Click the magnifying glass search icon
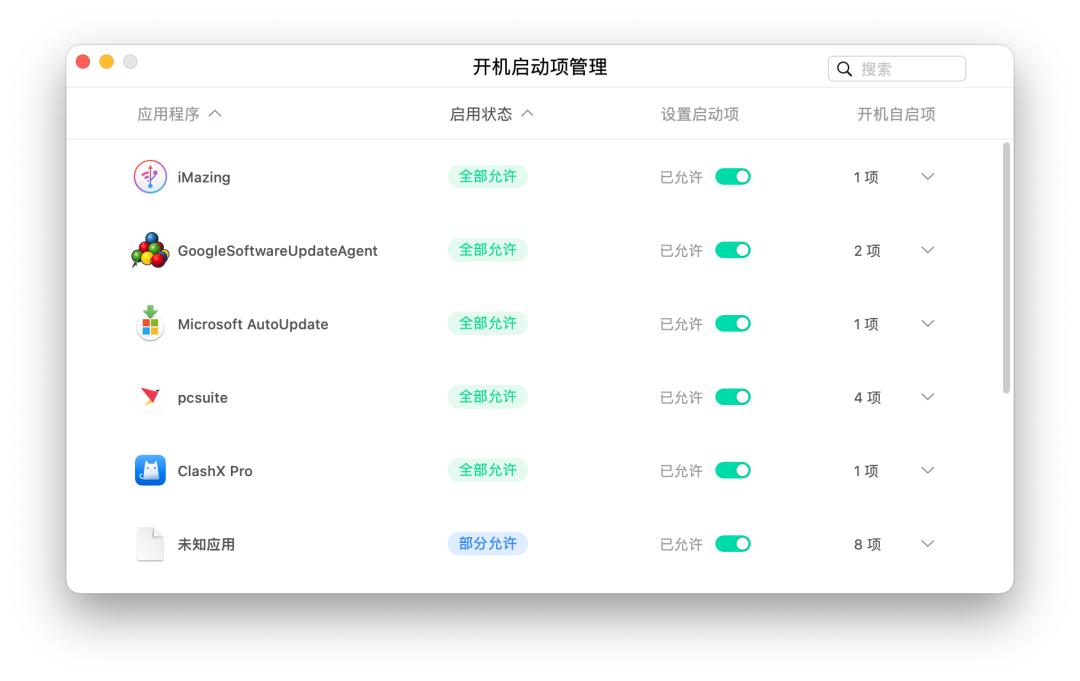The height and width of the screenshot is (681, 1080). (845, 69)
